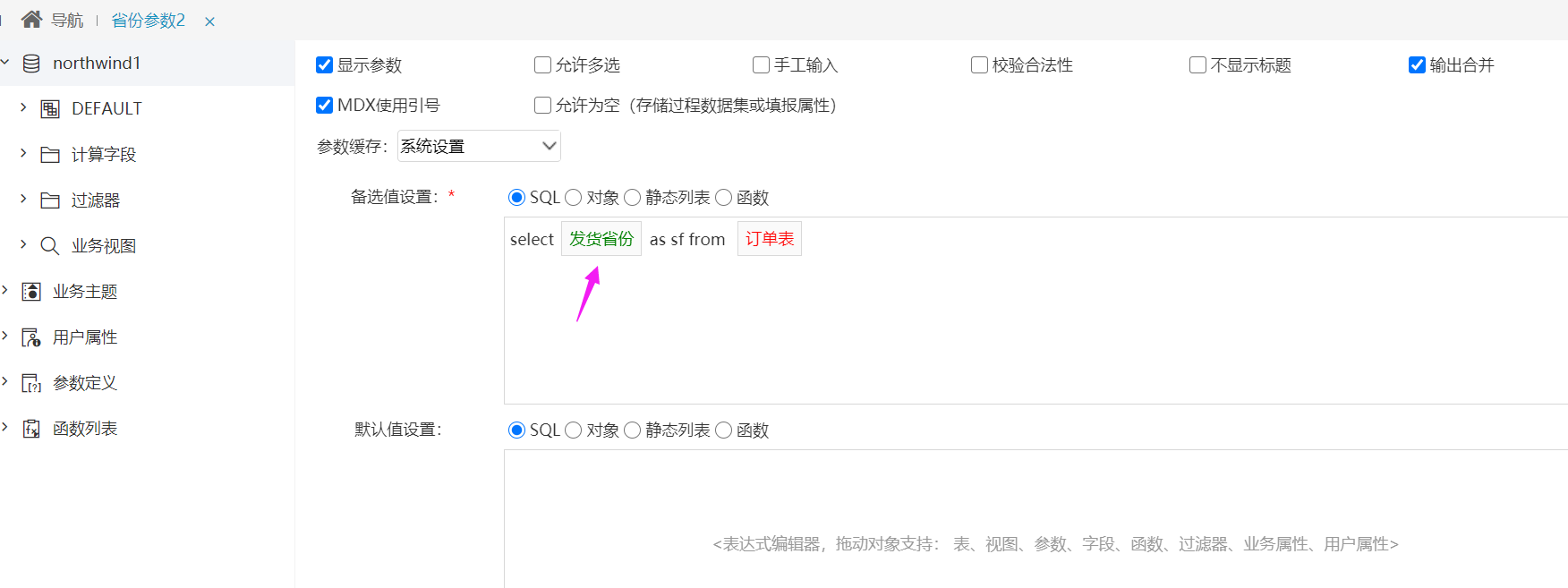The height and width of the screenshot is (588, 1568).
Task: Click the 业务视图 magnifier icon
Action: tap(50, 246)
